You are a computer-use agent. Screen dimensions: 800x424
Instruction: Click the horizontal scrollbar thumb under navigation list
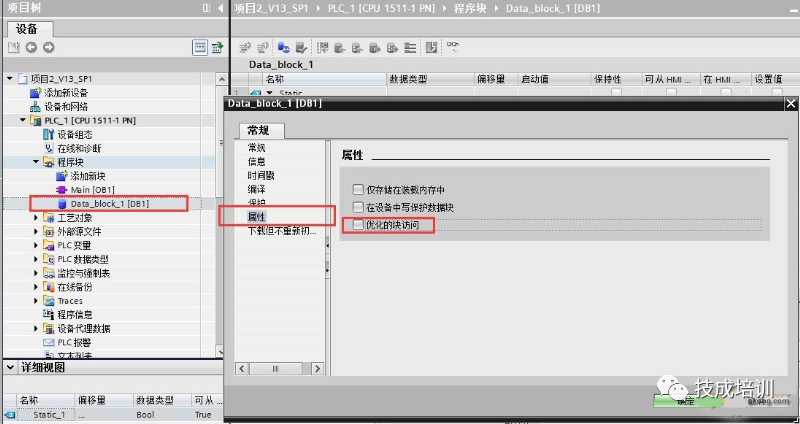click(x=275, y=368)
